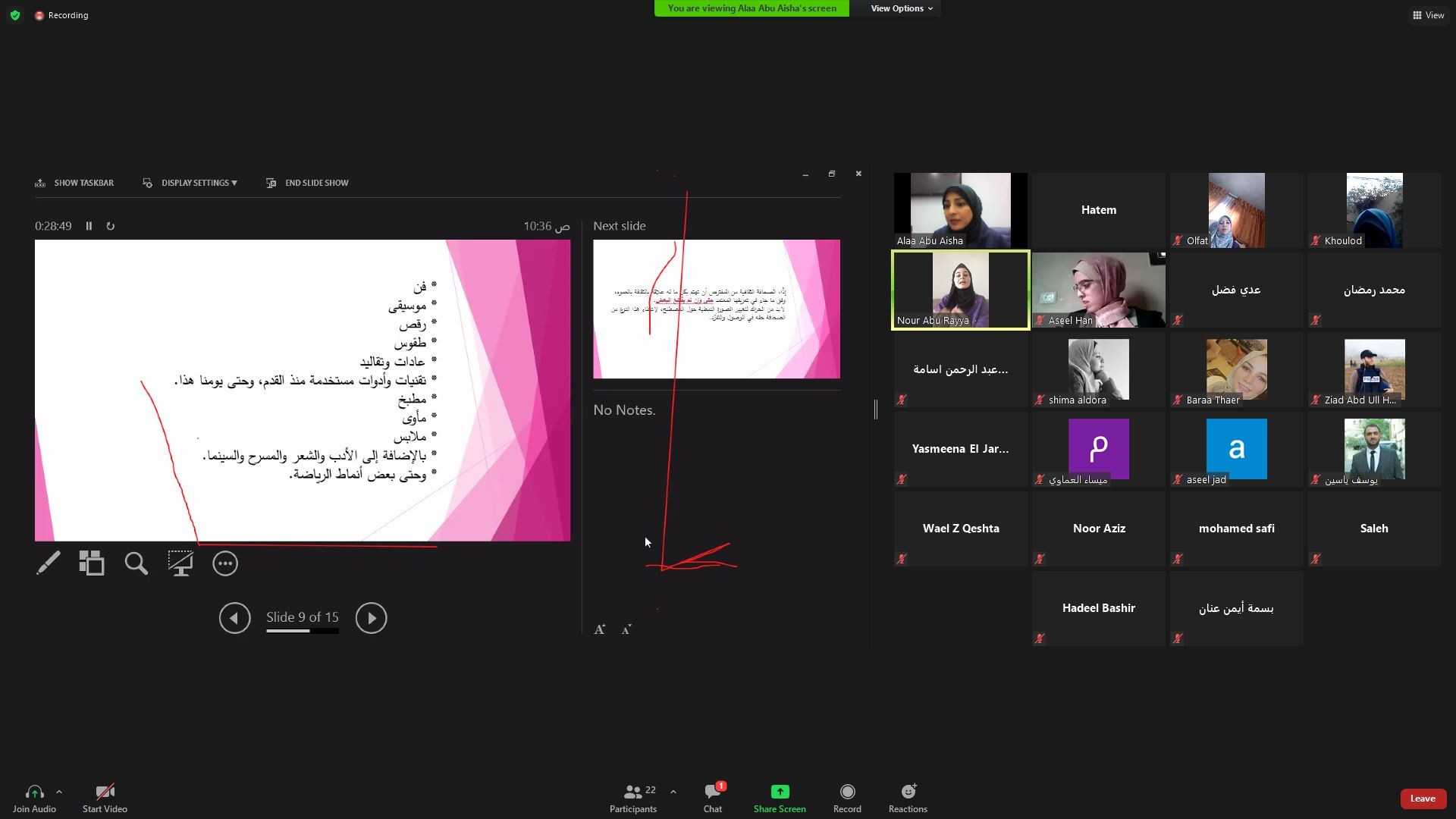Screen dimensions: 1456x819
Task: Click End Slide Show
Action: [x=308, y=183]
